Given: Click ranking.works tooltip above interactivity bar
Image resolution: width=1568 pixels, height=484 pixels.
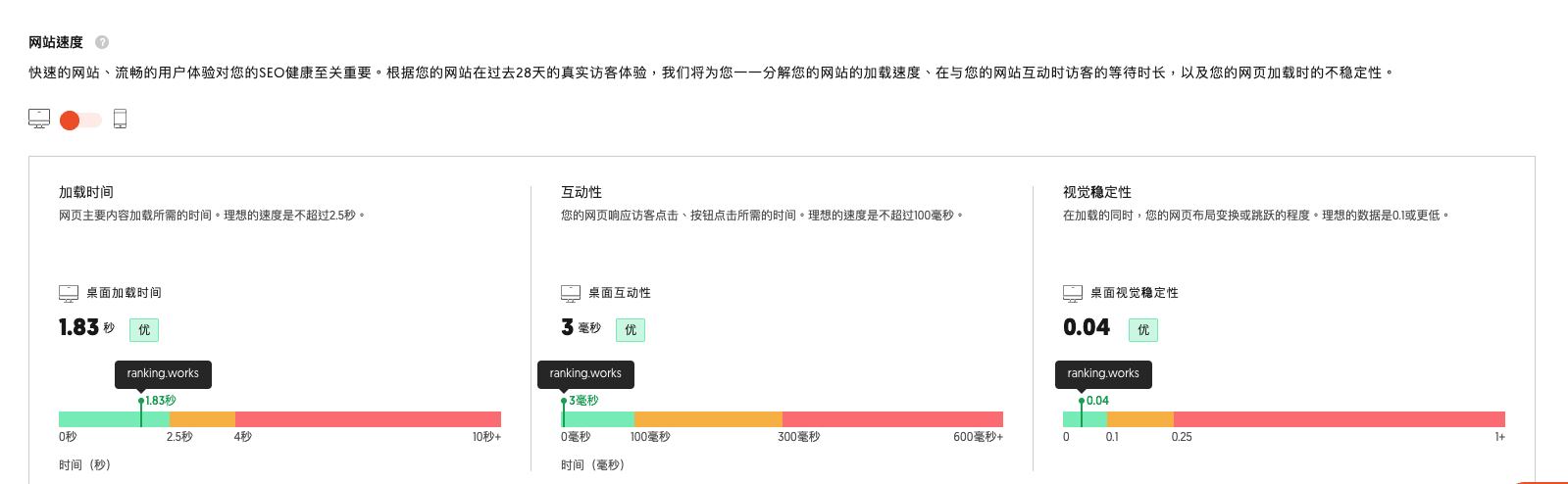Looking at the screenshot, I should click(x=585, y=373).
